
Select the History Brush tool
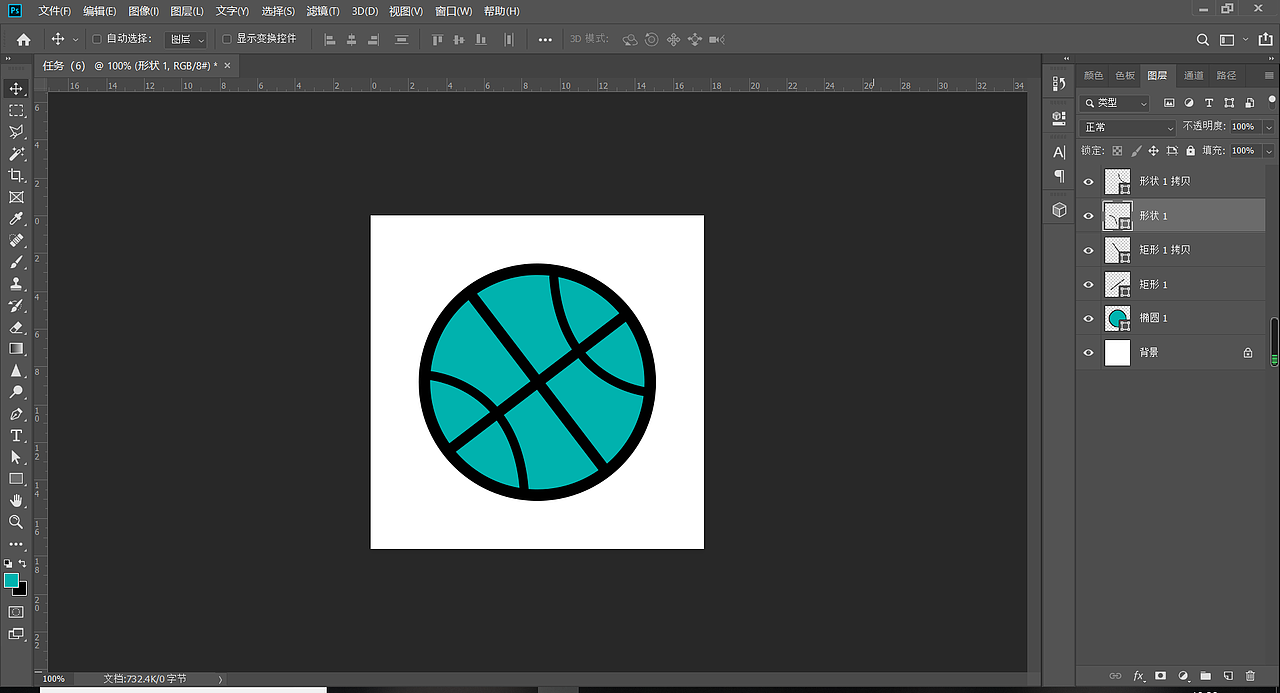point(16,305)
